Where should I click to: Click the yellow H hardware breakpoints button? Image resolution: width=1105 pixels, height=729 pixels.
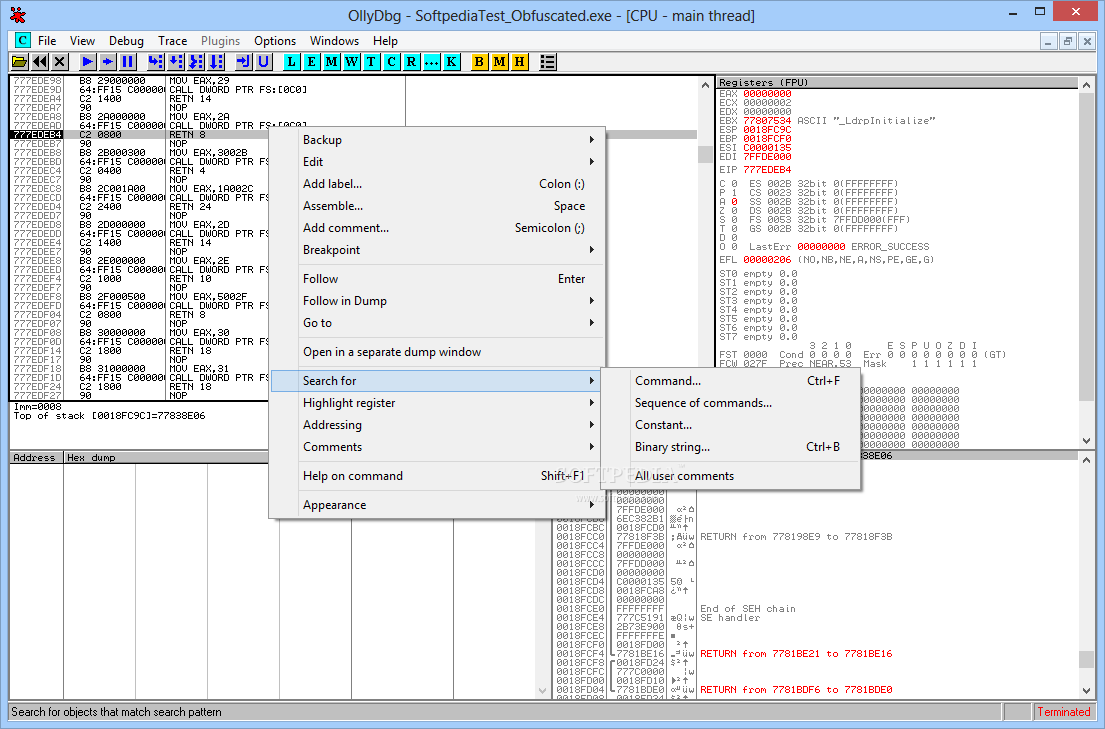coord(519,62)
